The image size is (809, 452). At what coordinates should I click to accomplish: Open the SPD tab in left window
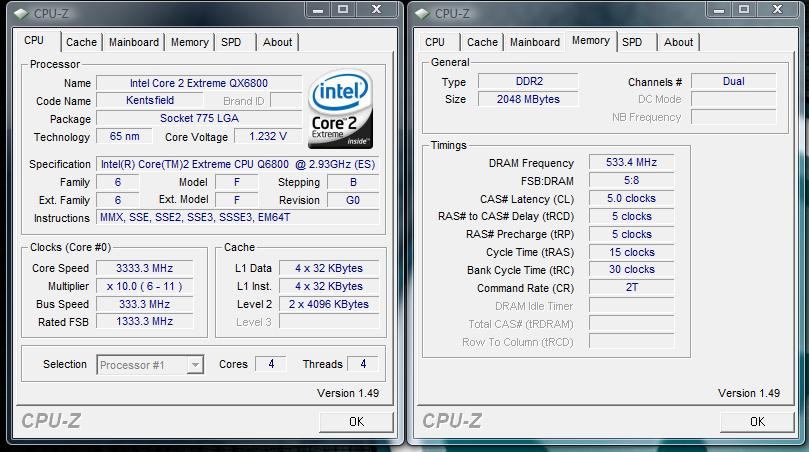pos(231,42)
